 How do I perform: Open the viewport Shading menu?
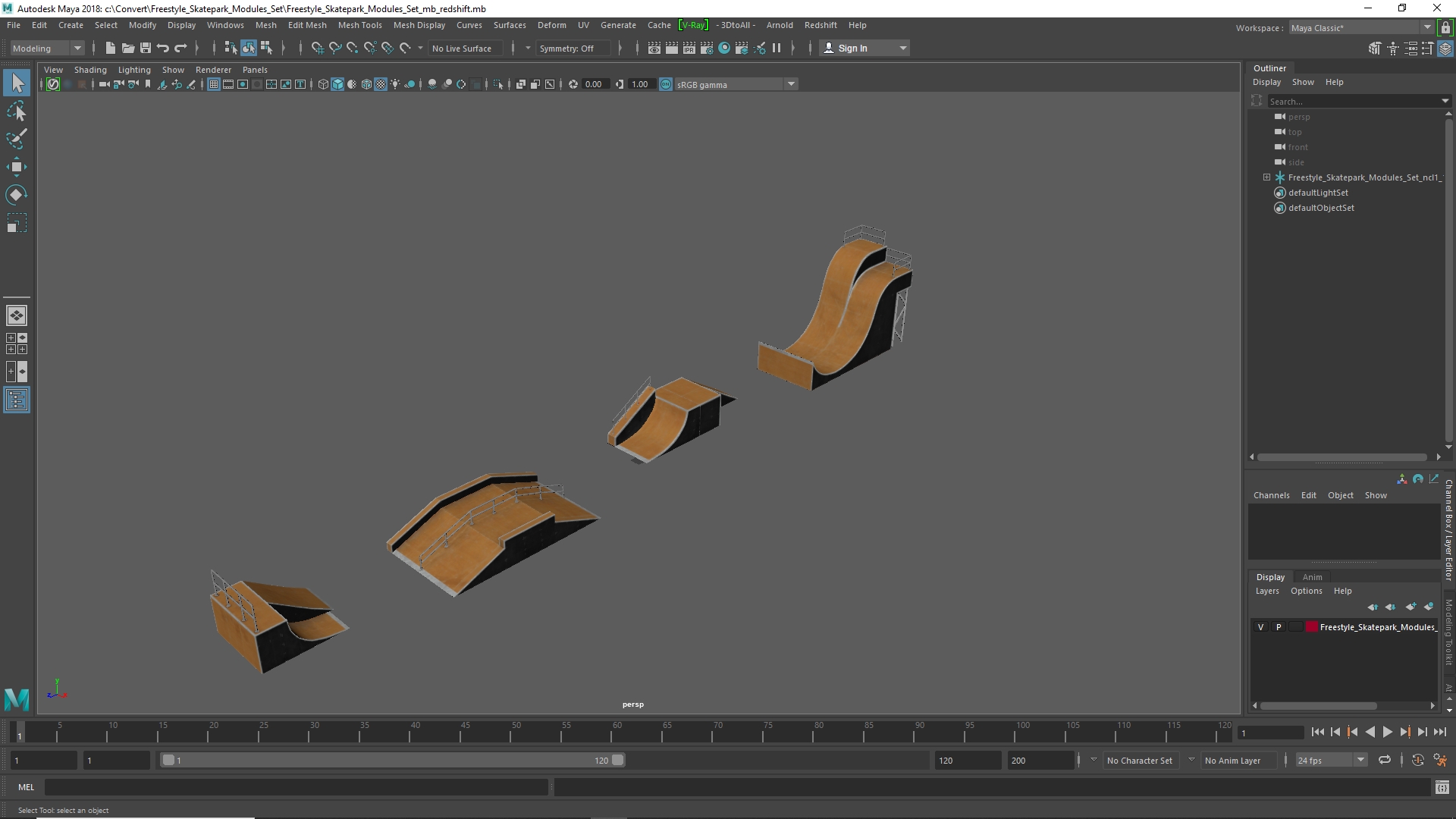tap(90, 70)
